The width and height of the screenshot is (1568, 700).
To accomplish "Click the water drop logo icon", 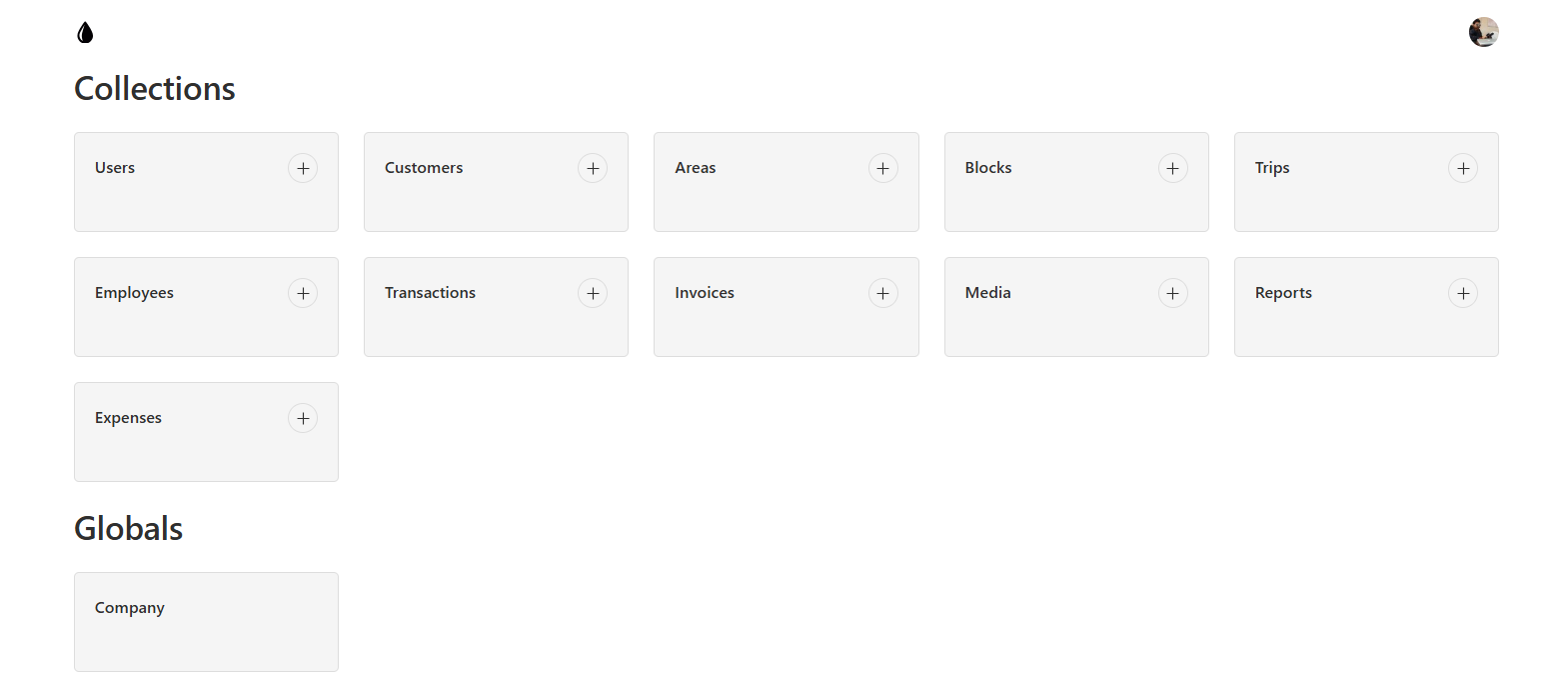I will (x=85, y=33).
